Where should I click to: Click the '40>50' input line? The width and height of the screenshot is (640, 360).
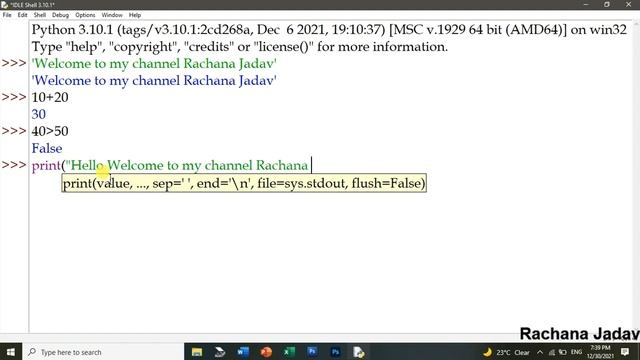[50, 131]
